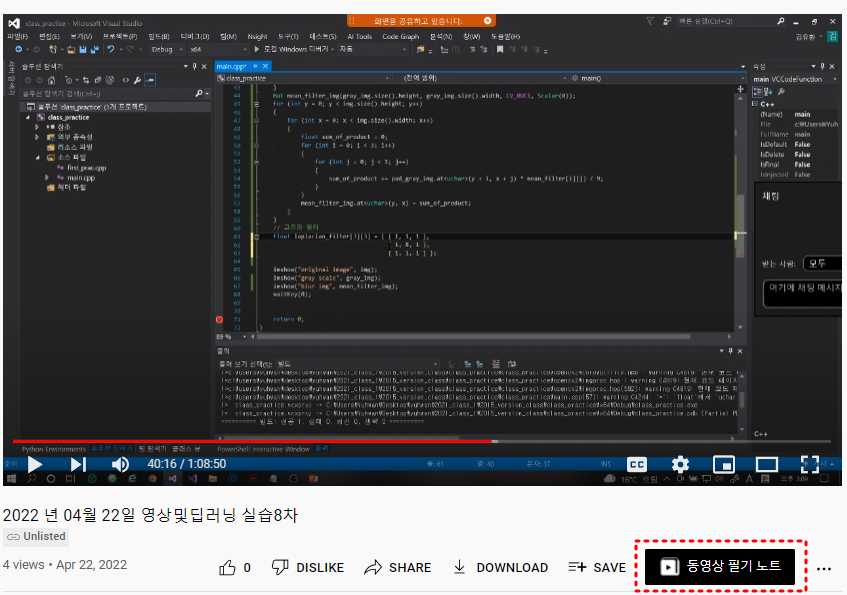
Task: Toggle closed captions on the video
Action: 637,464
